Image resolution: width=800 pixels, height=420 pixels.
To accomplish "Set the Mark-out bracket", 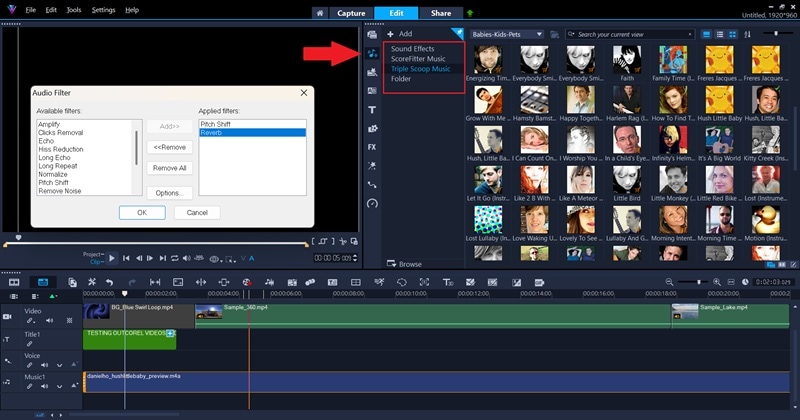I will click(x=333, y=241).
